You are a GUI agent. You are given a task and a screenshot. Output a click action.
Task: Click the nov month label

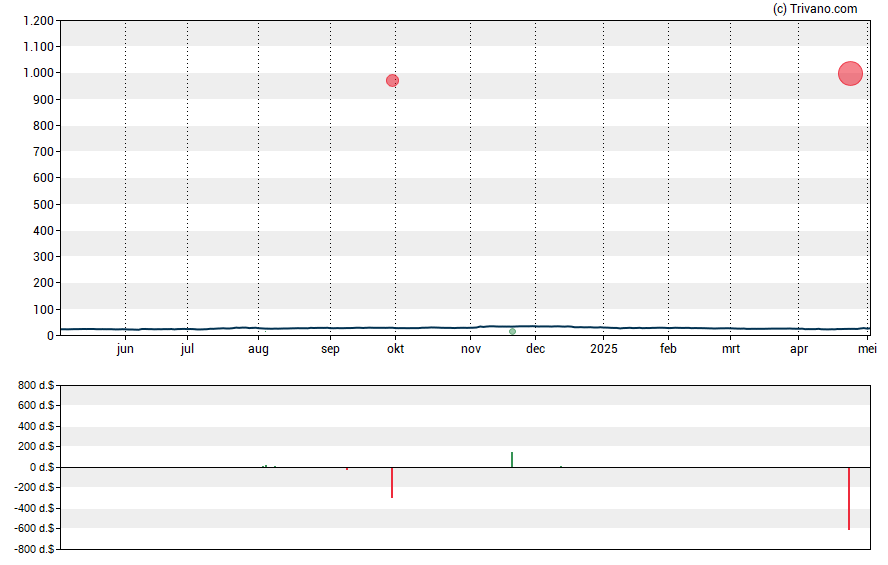471,348
